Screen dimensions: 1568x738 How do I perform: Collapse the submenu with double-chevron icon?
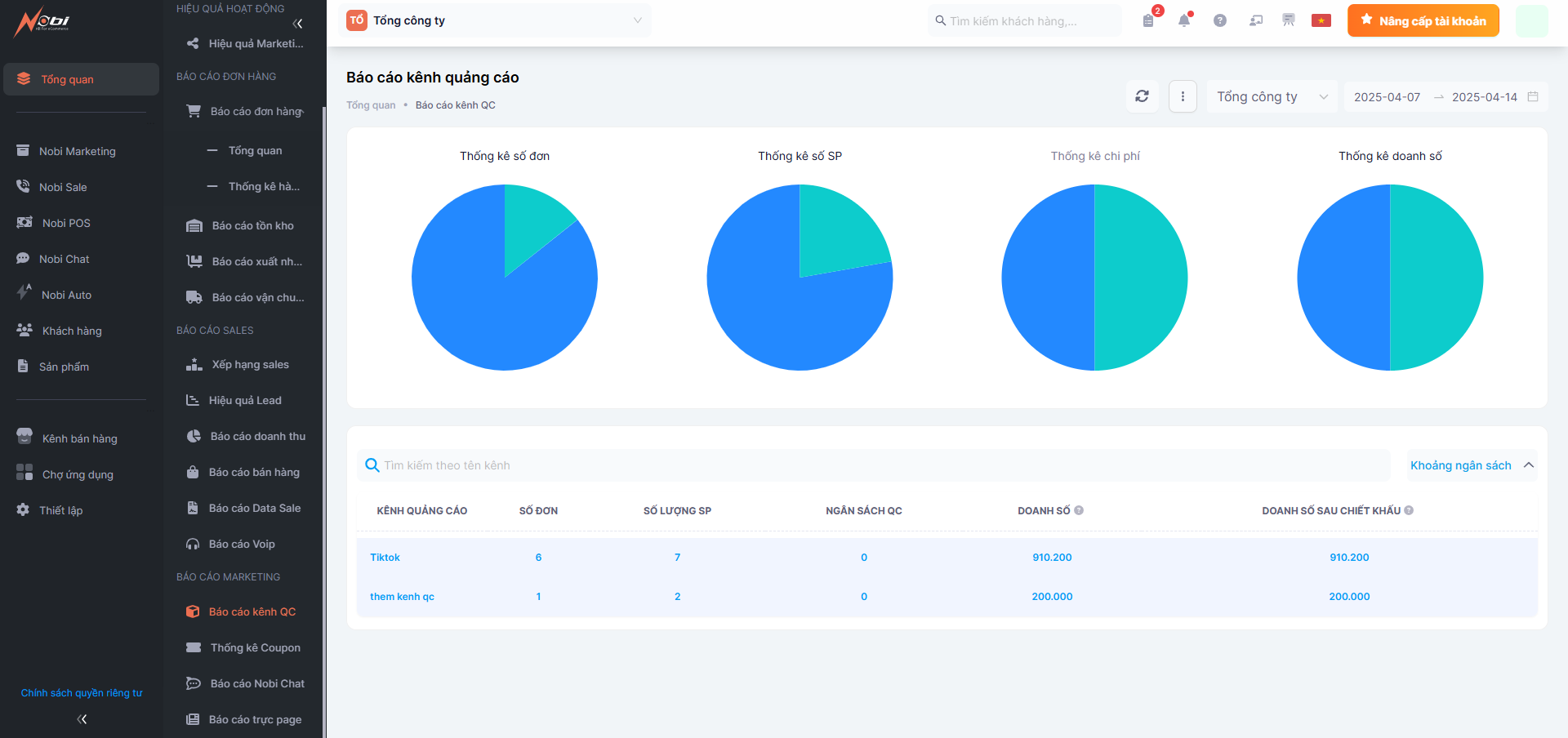(297, 24)
